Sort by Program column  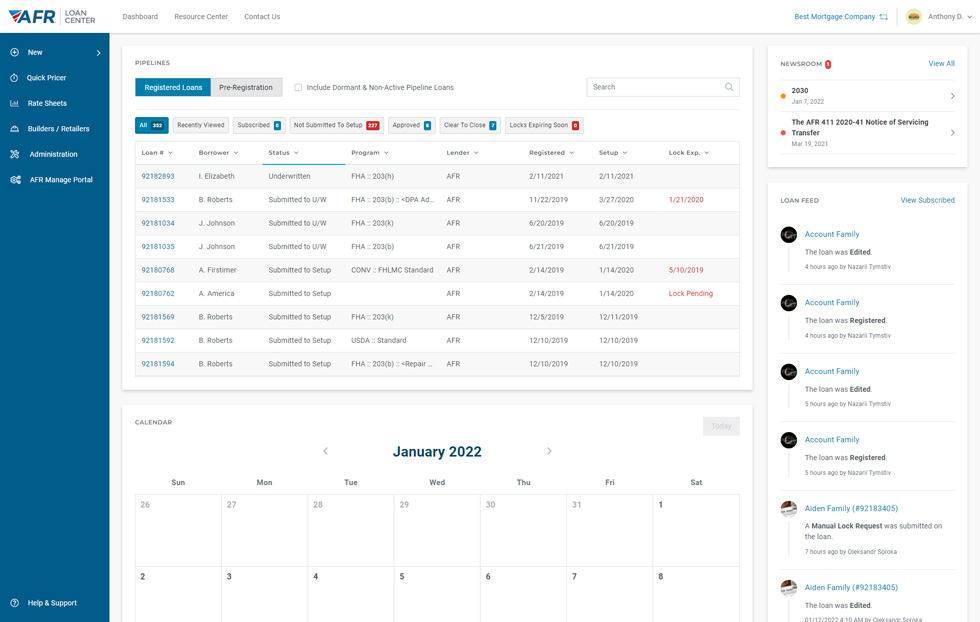(x=370, y=153)
